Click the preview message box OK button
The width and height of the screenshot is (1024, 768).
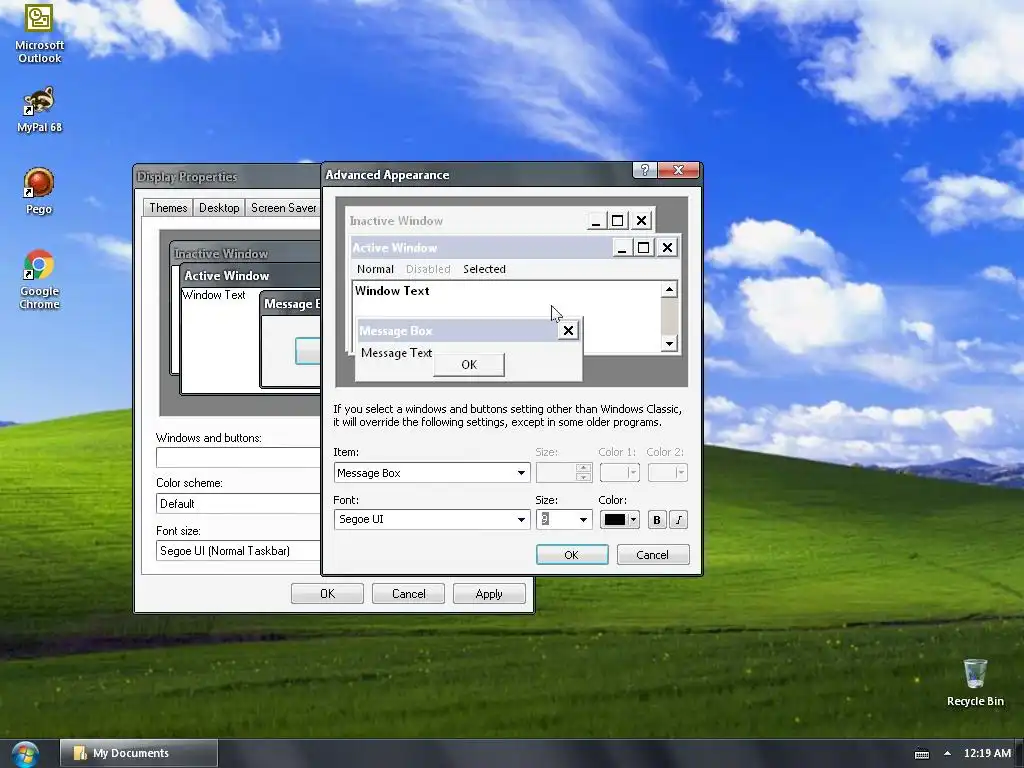click(469, 364)
